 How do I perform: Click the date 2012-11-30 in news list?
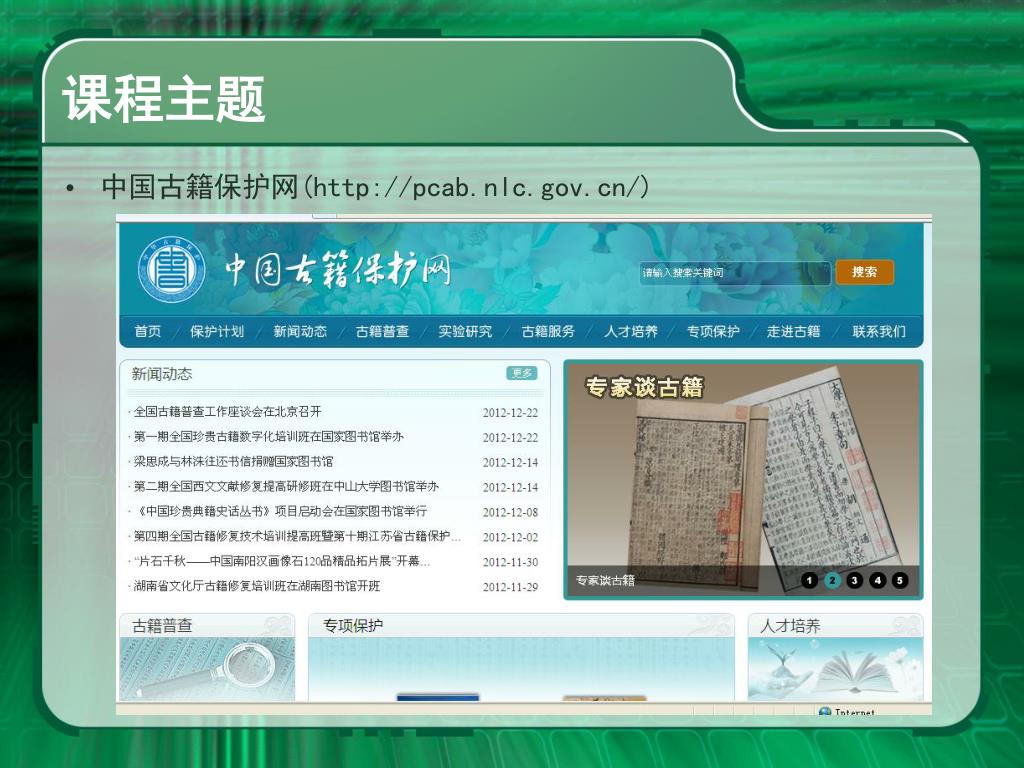tap(511, 562)
